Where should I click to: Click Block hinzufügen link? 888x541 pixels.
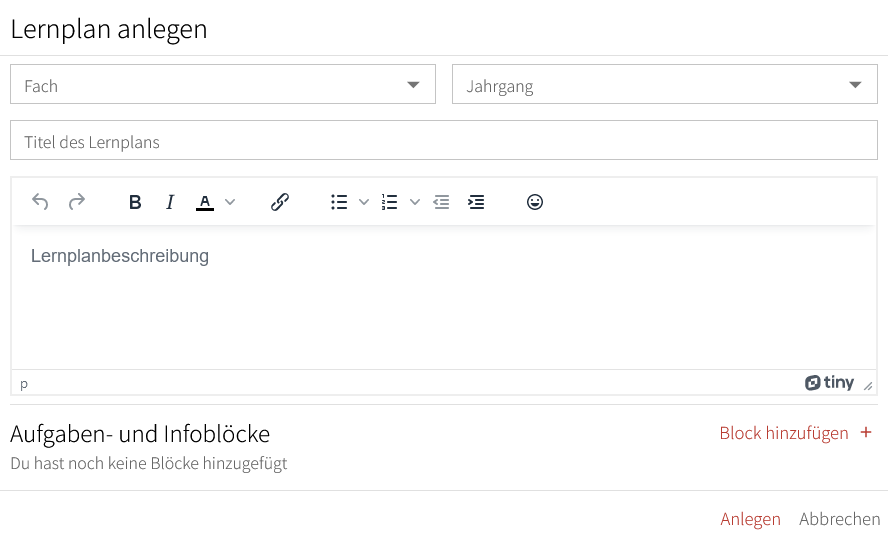(796, 433)
